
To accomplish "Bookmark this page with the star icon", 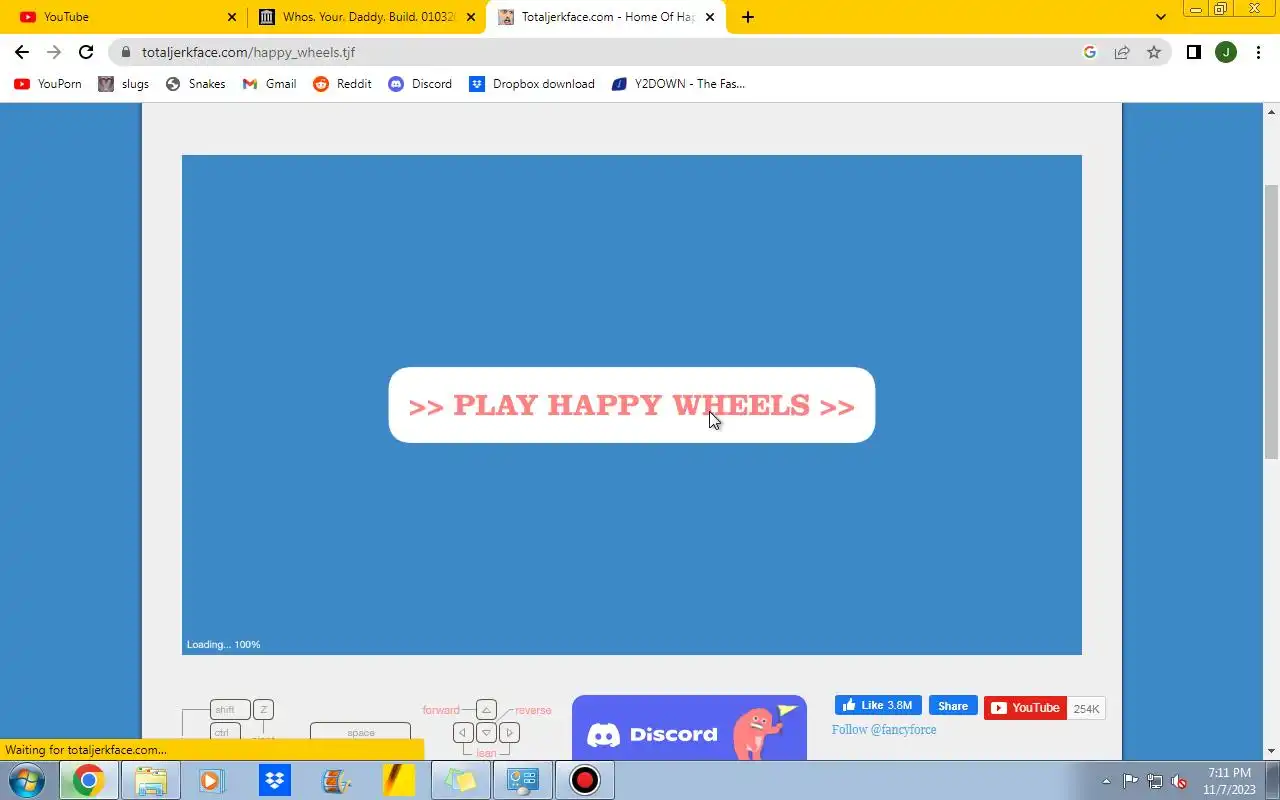I will [x=1154, y=52].
